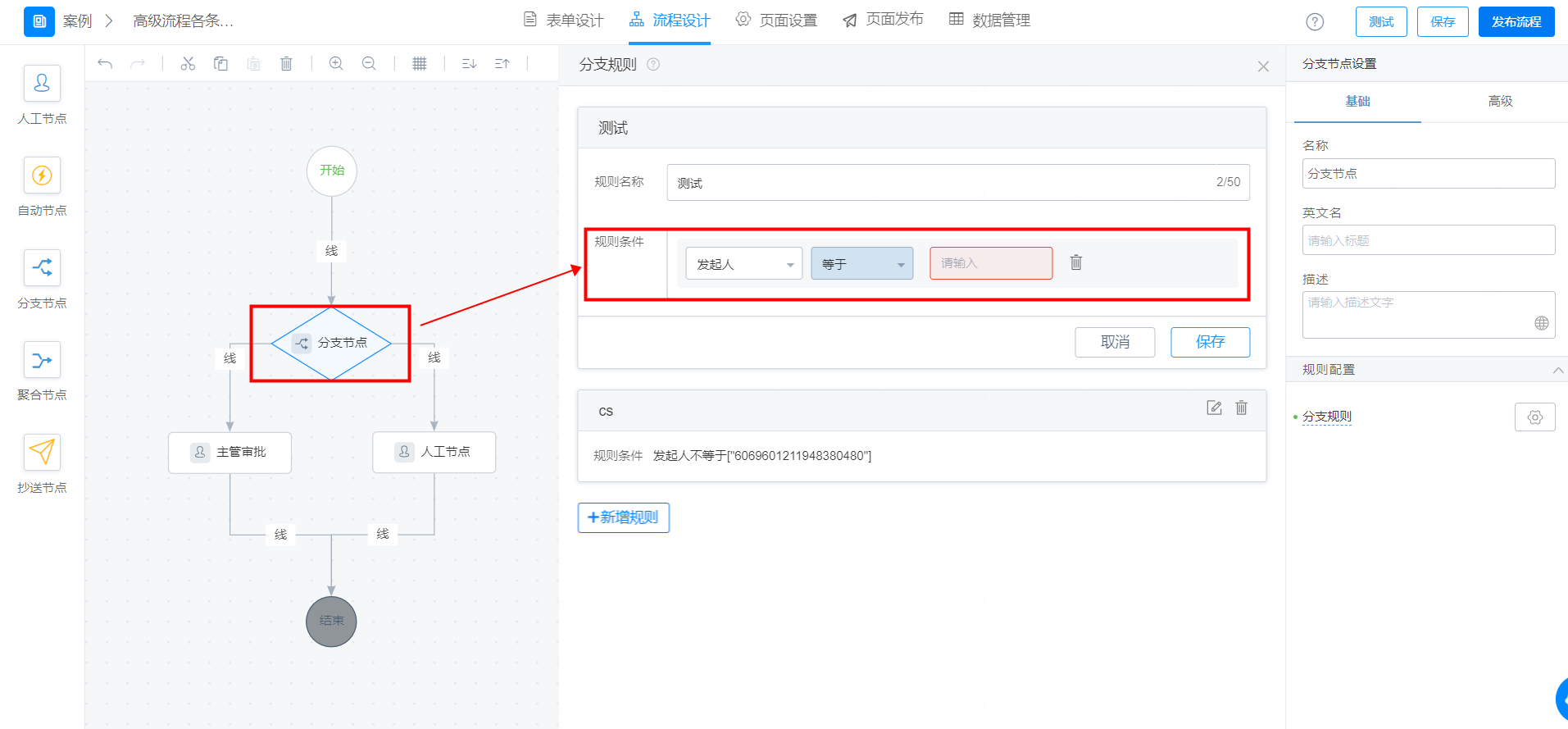This screenshot has height=729, width=1568.
Task: Open the 发起人 field dropdown
Action: point(744,263)
